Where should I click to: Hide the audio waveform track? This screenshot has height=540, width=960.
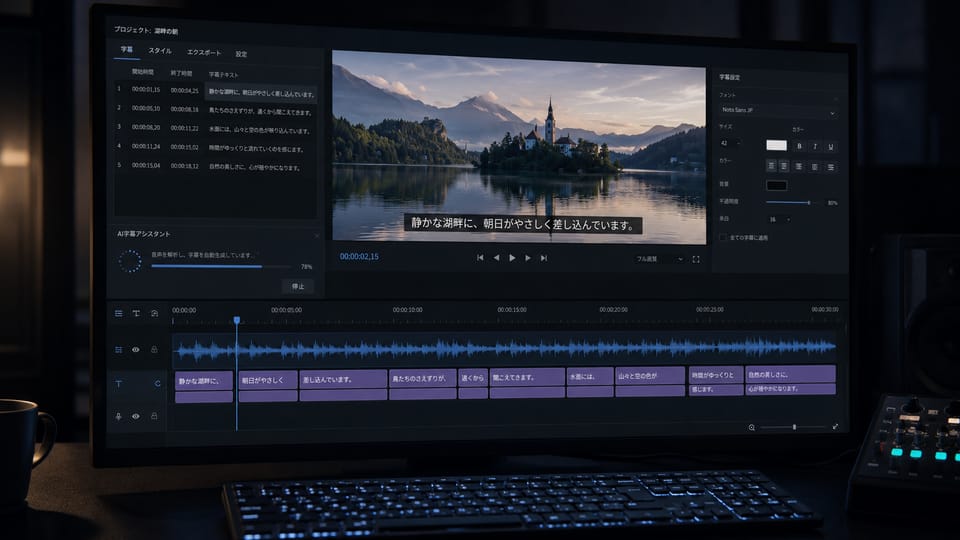point(136,350)
